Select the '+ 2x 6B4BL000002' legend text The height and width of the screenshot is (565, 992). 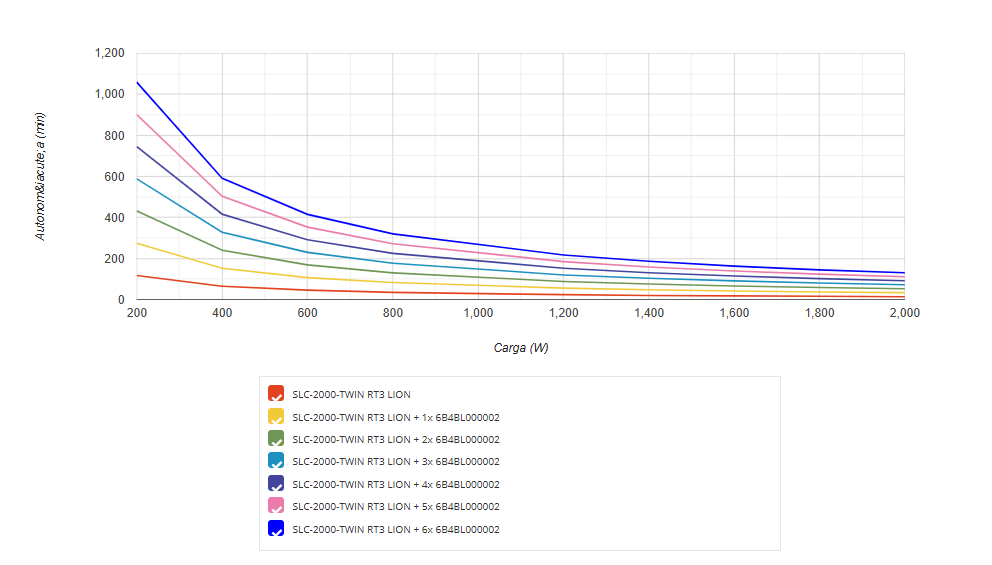(395, 440)
